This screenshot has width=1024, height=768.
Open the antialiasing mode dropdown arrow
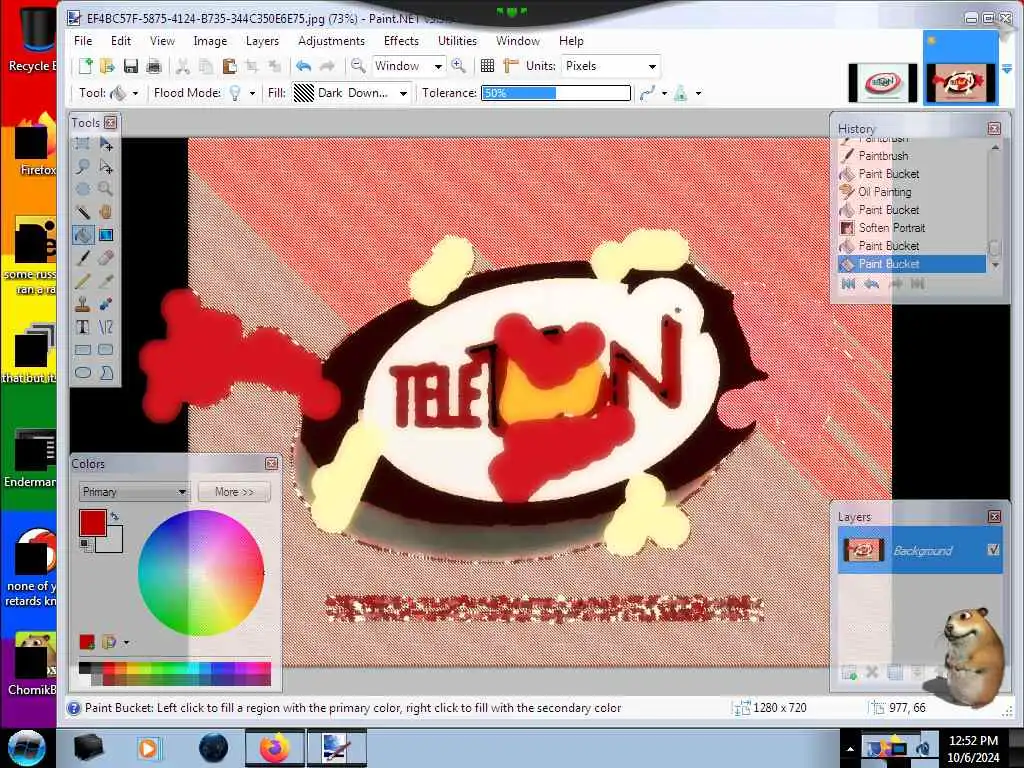click(x=664, y=93)
